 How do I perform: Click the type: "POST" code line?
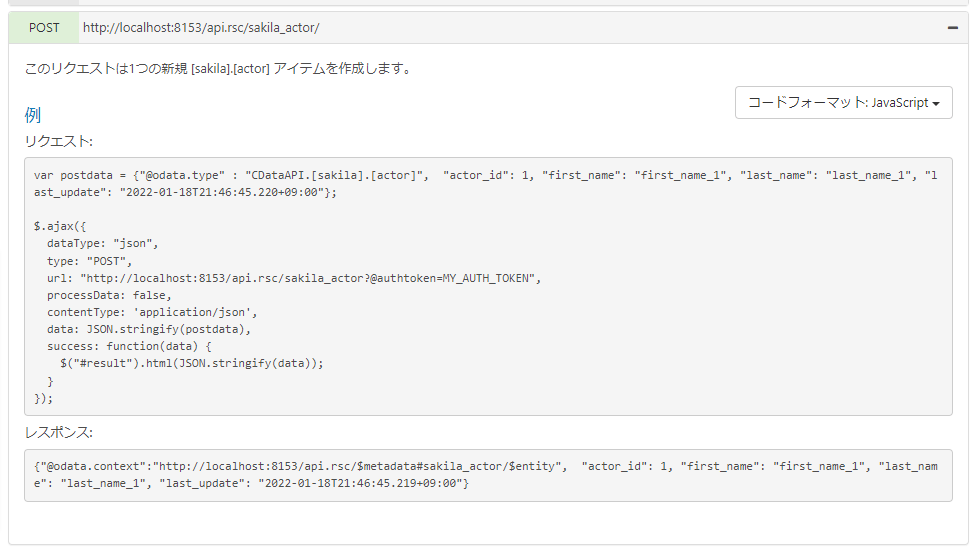[x=89, y=260]
